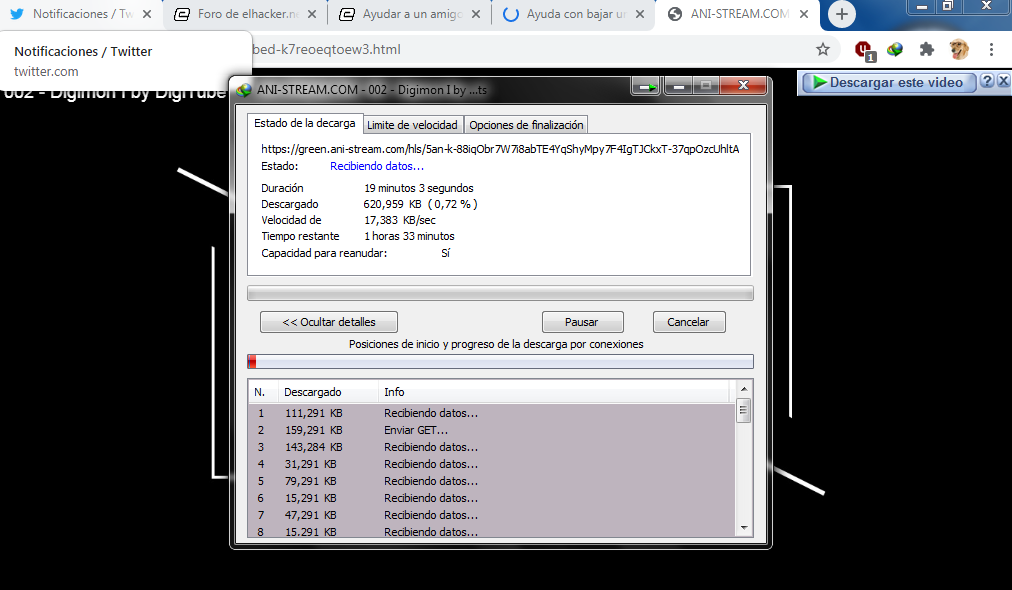The image size is (1012, 590).
Task: Select connection row 7 with 47,291 KB
Action: click(x=492, y=515)
